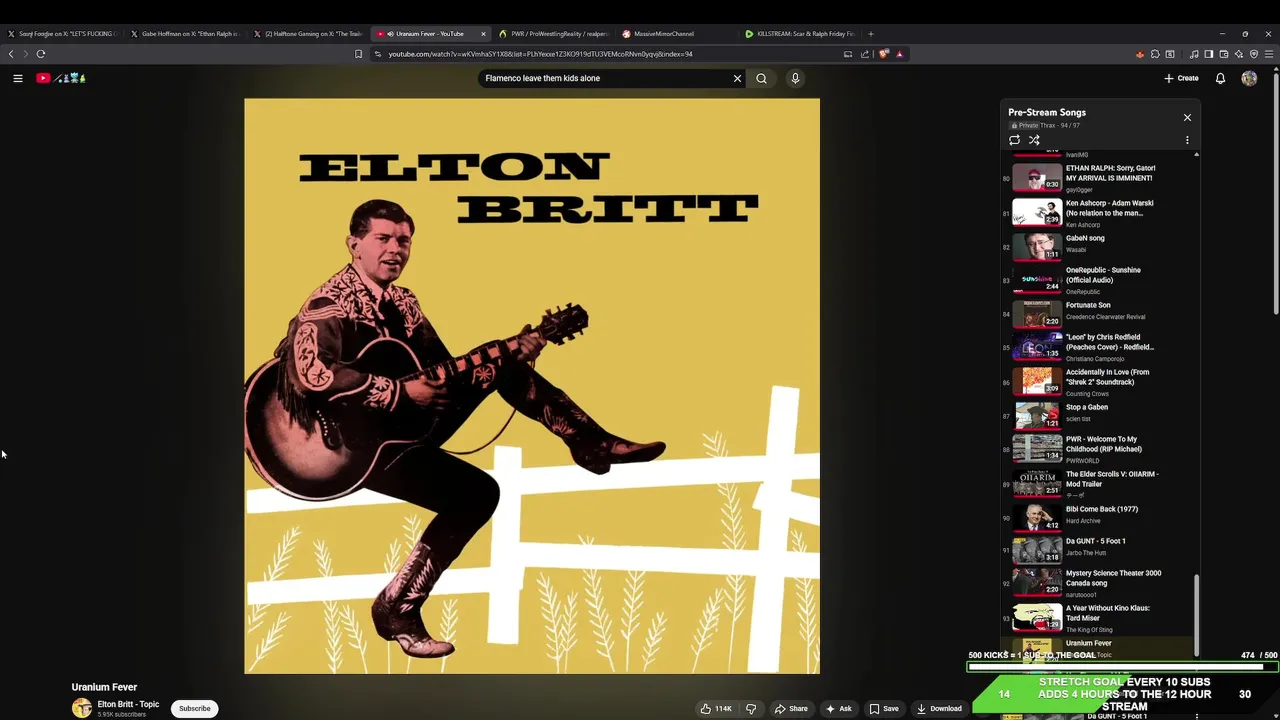This screenshot has height=720, width=1280.
Task: Open YouTube notifications bell
Action: coord(1220,78)
